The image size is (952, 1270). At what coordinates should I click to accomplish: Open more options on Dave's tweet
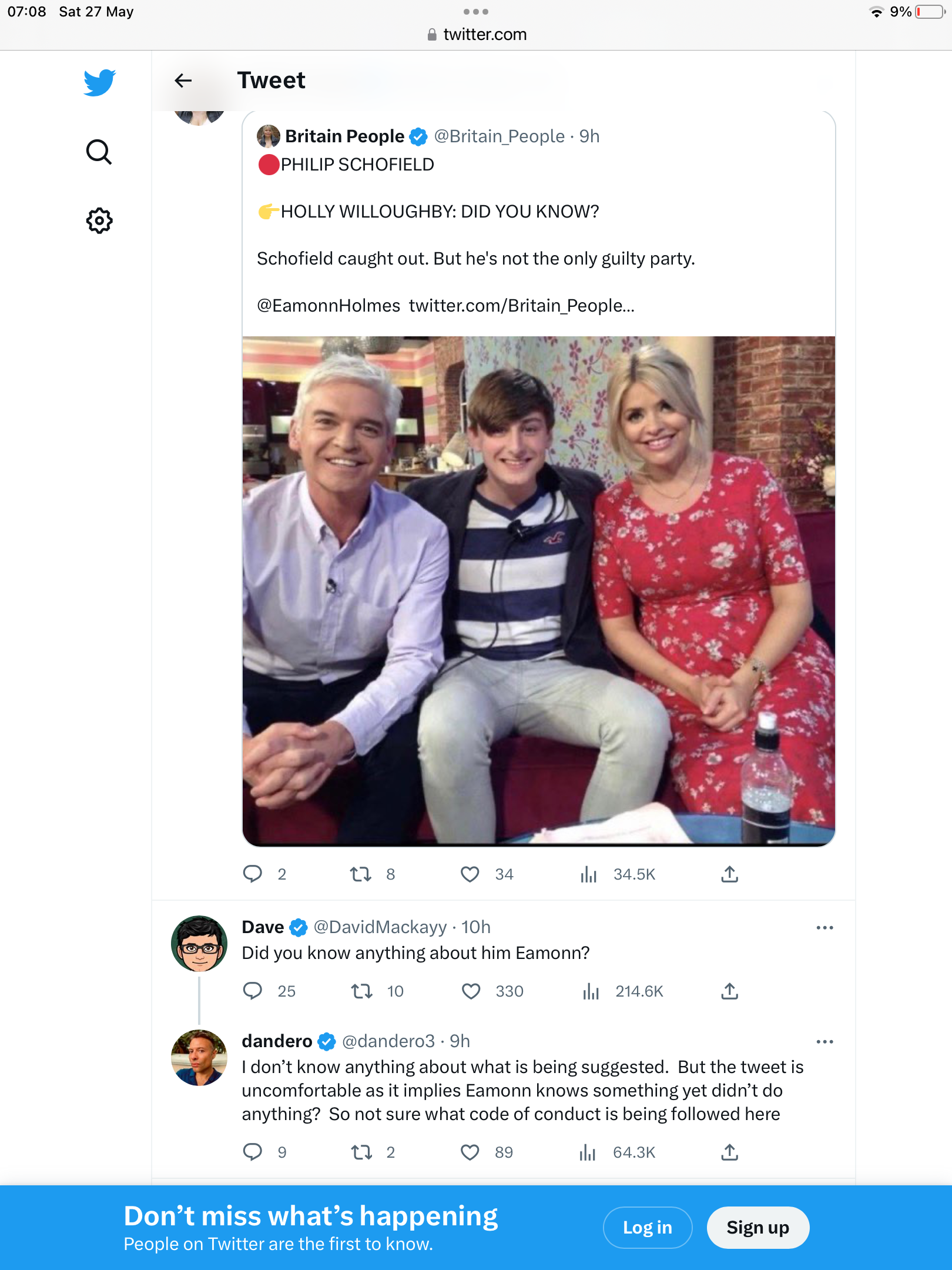coord(824,928)
